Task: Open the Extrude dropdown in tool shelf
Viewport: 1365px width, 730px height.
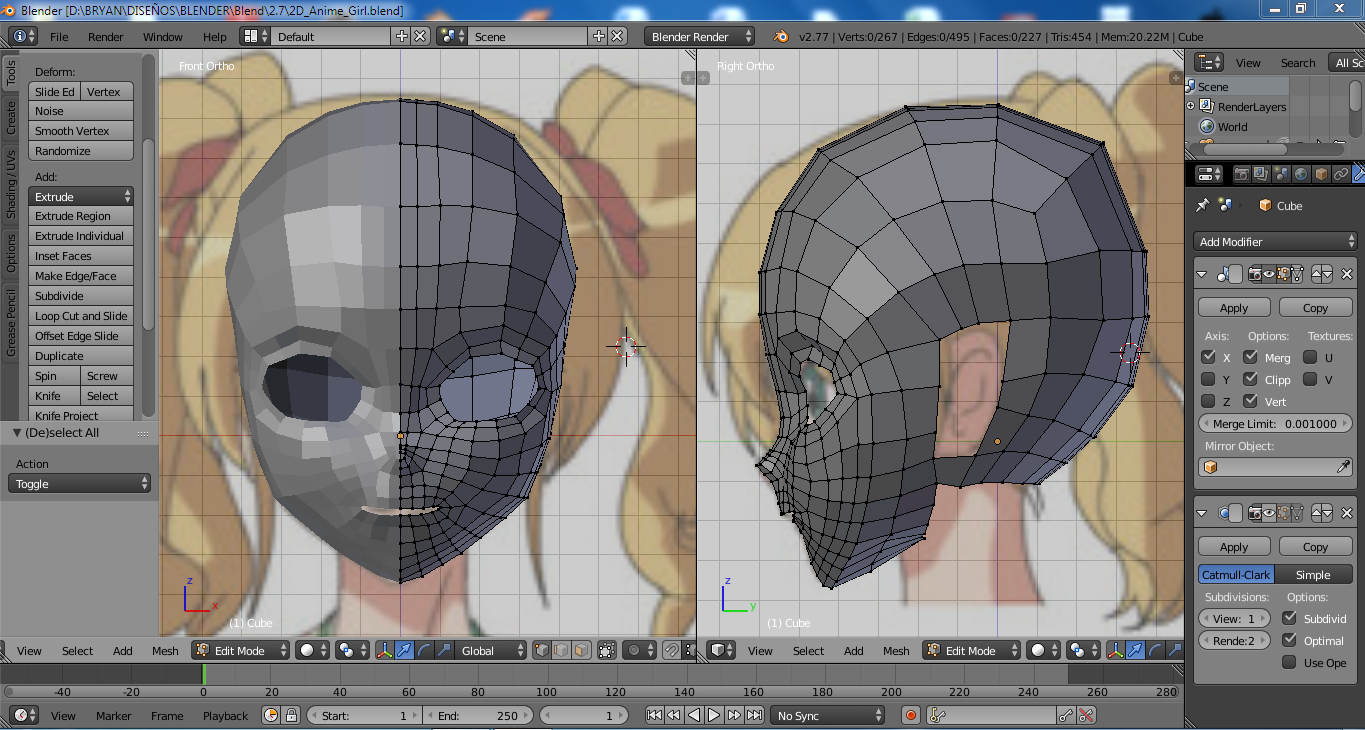Action: click(x=81, y=196)
